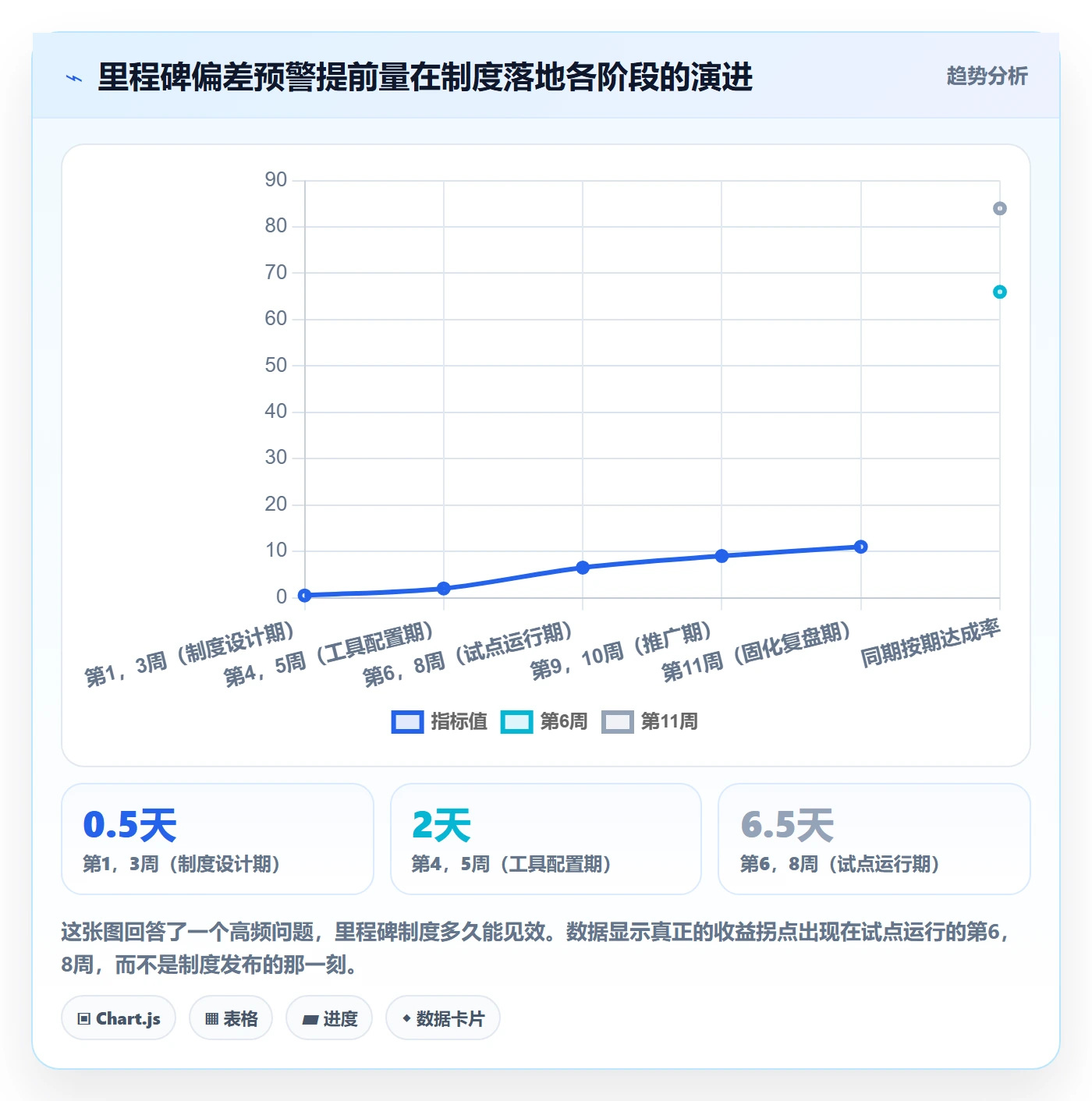Click the cyan 第6周 legend color box
The height and width of the screenshot is (1101, 1092).
pyautogui.click(x=516, y=722)
